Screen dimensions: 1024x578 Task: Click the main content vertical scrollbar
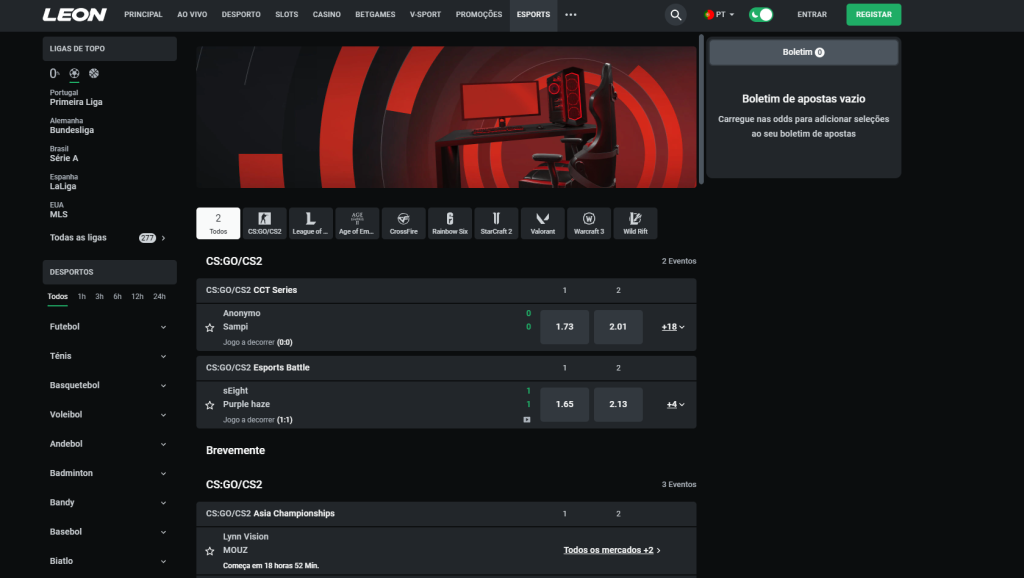tap(701, 109)
